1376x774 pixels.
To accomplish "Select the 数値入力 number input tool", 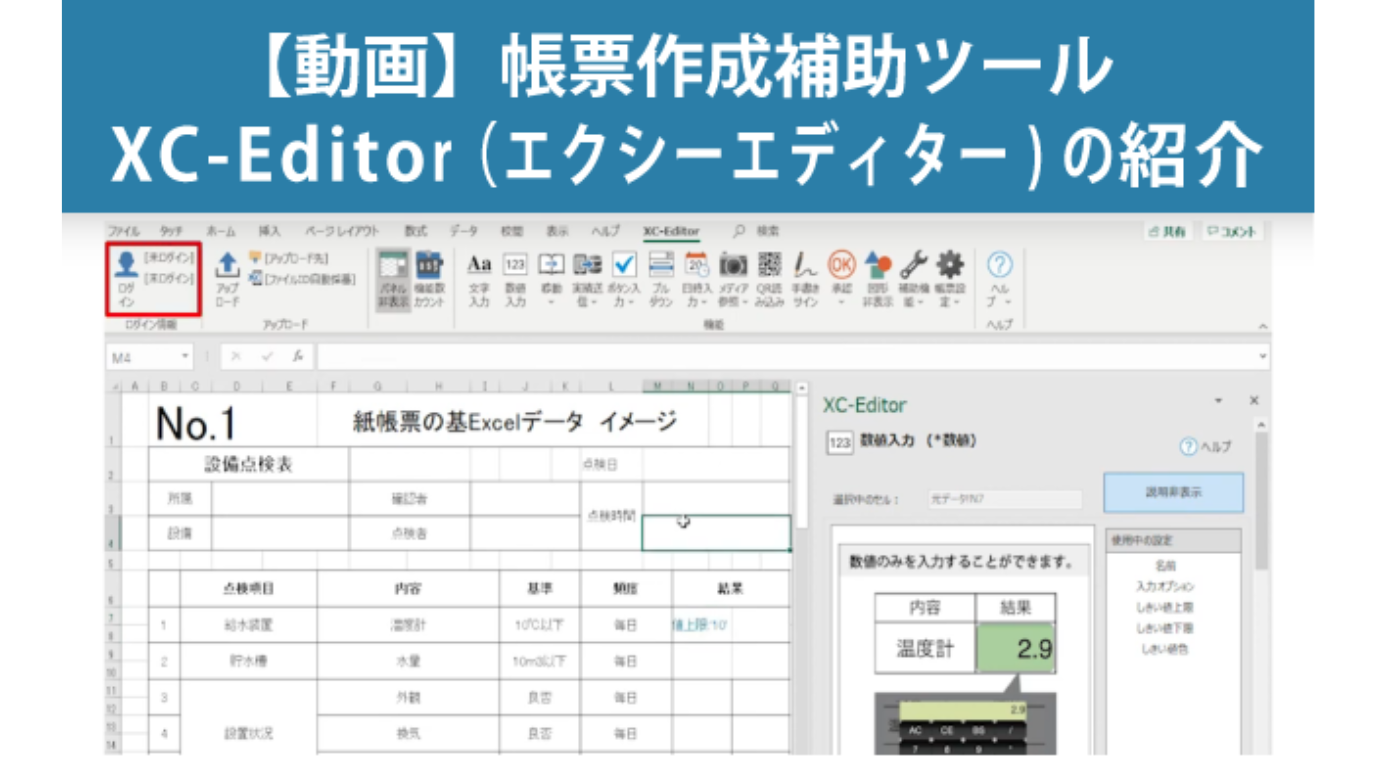I will (x=515, y=264).
